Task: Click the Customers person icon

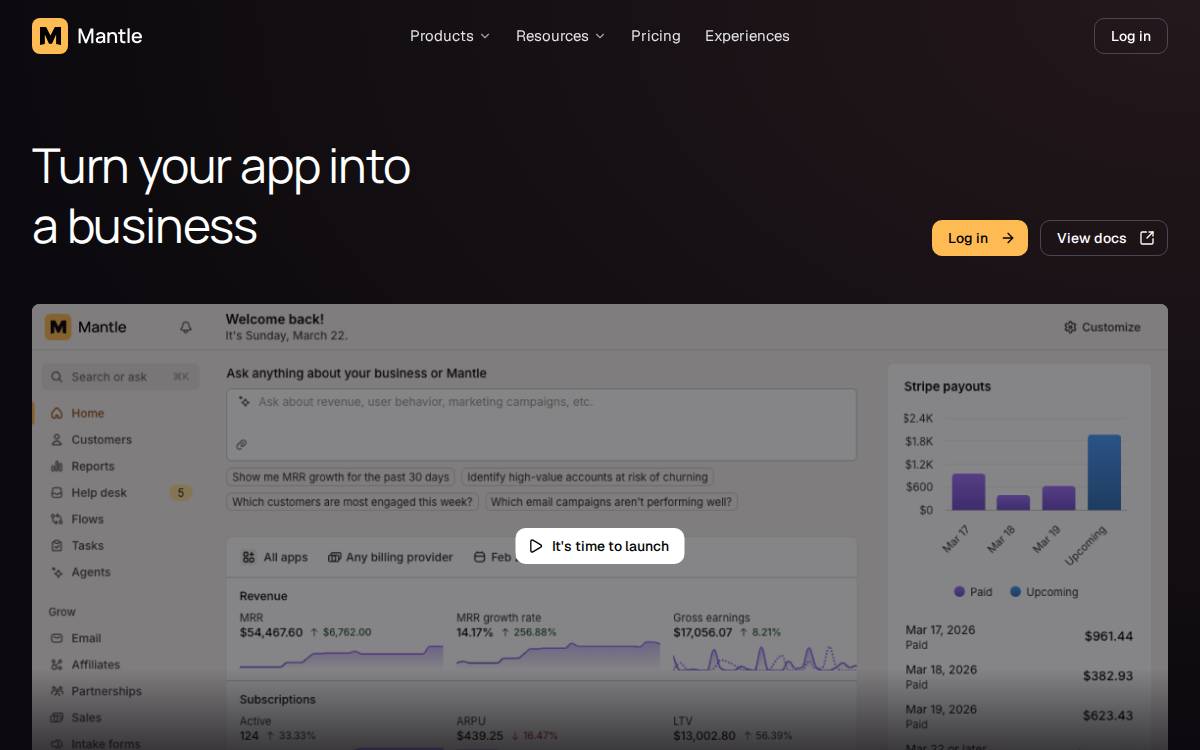Action: coord(57,440)
